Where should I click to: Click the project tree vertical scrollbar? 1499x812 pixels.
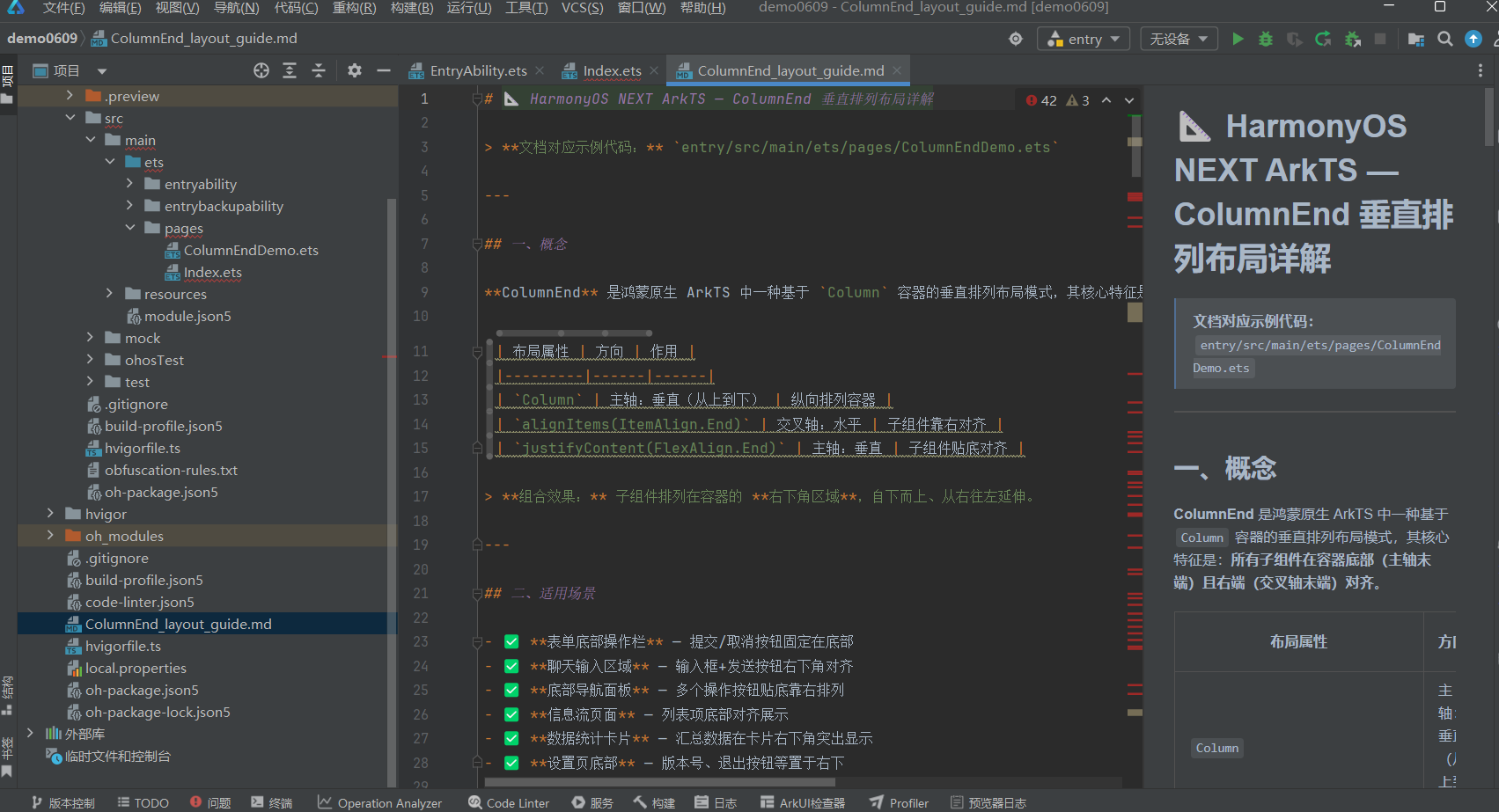click(x=392, y=493)
